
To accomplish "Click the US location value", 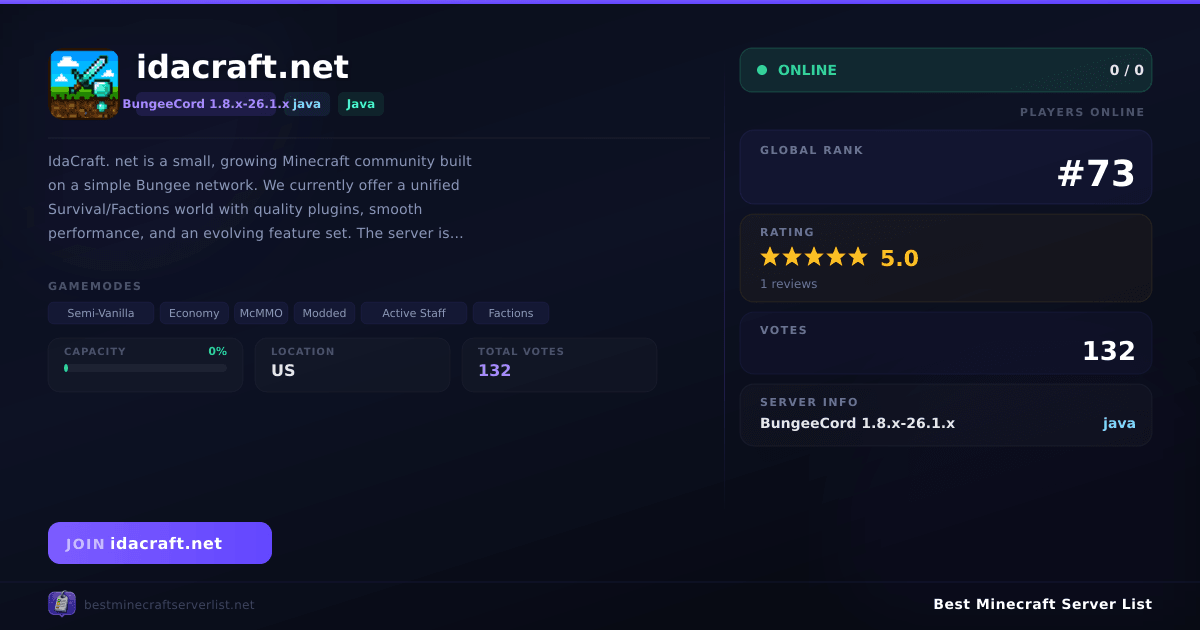I will (x=283, y=370).
